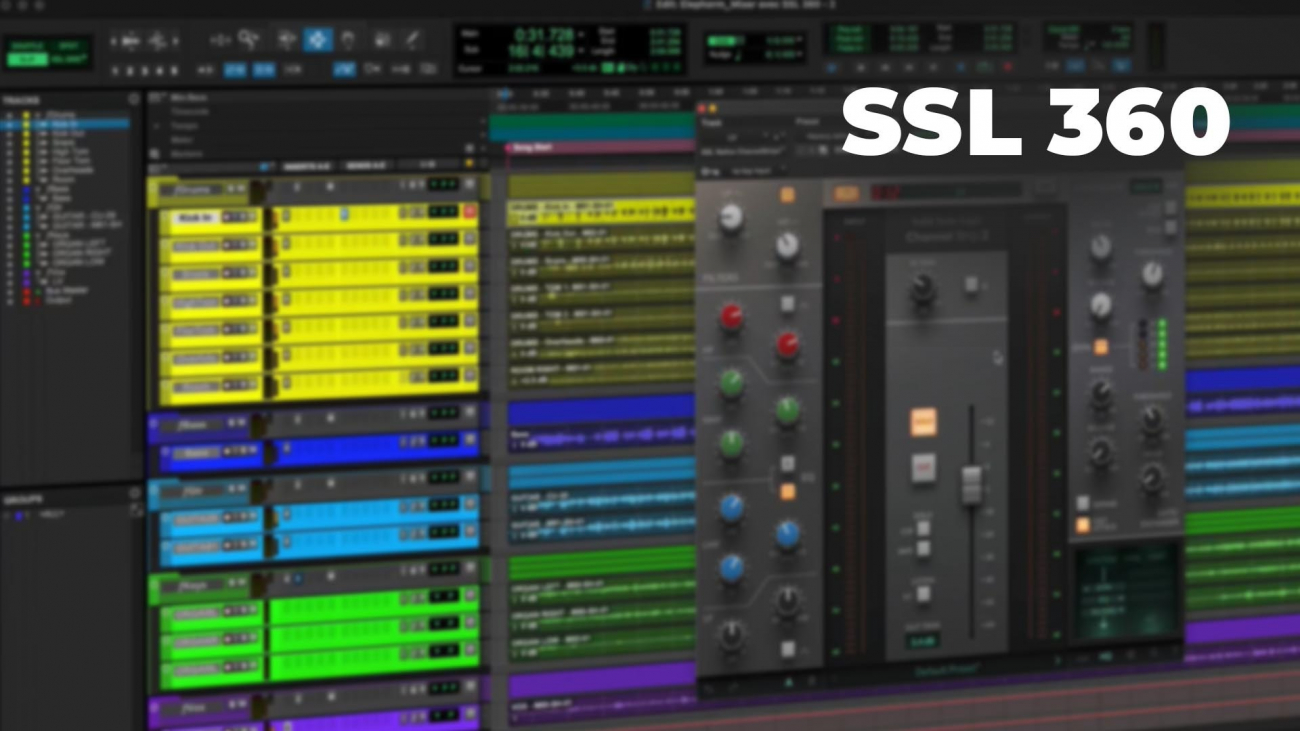The image size is (1300, 731).
Task: Click the red high-pass filter knob
Action: [732, 318]
